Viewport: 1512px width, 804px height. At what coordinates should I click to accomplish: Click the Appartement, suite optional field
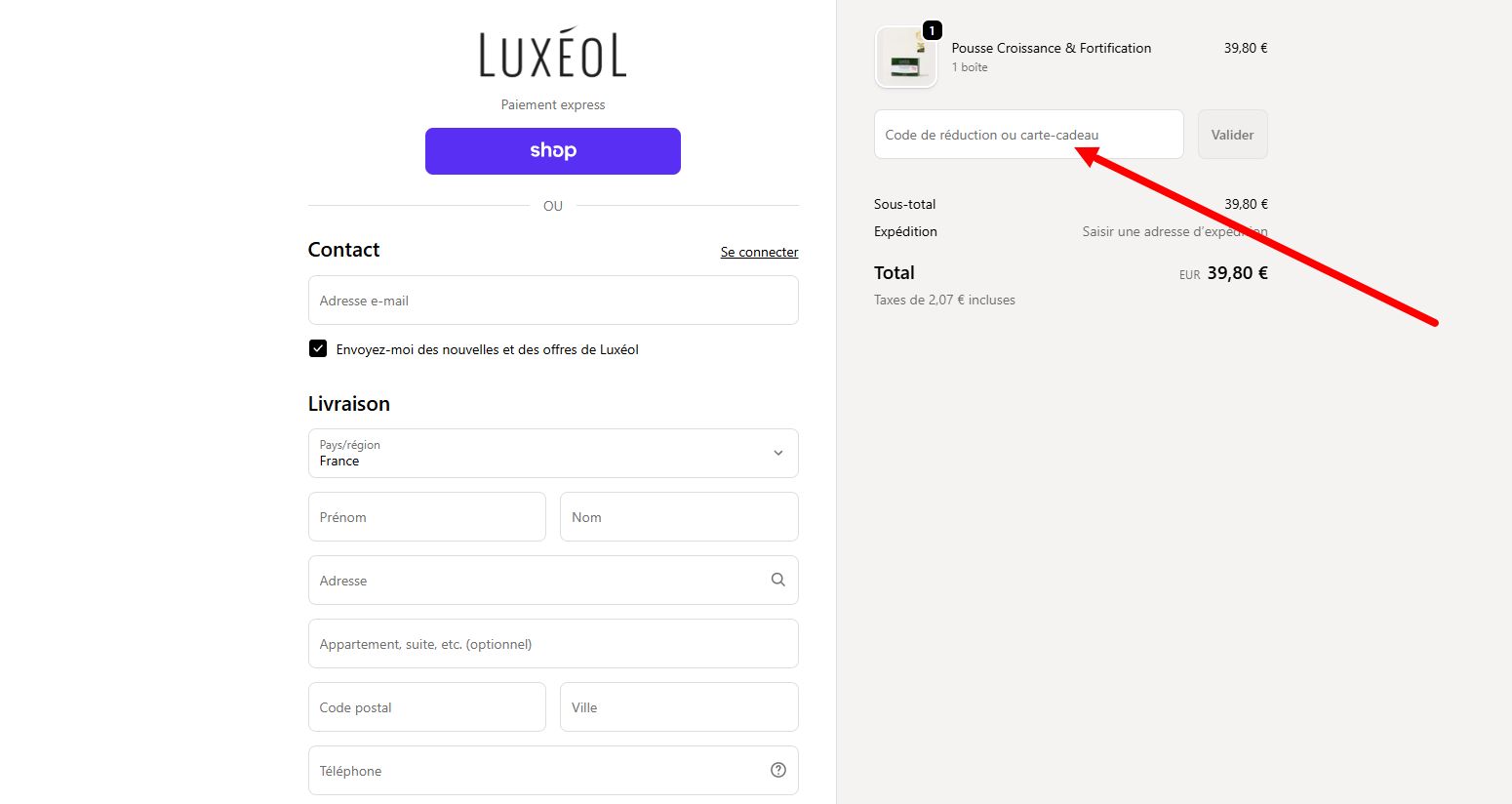[553, 643]
